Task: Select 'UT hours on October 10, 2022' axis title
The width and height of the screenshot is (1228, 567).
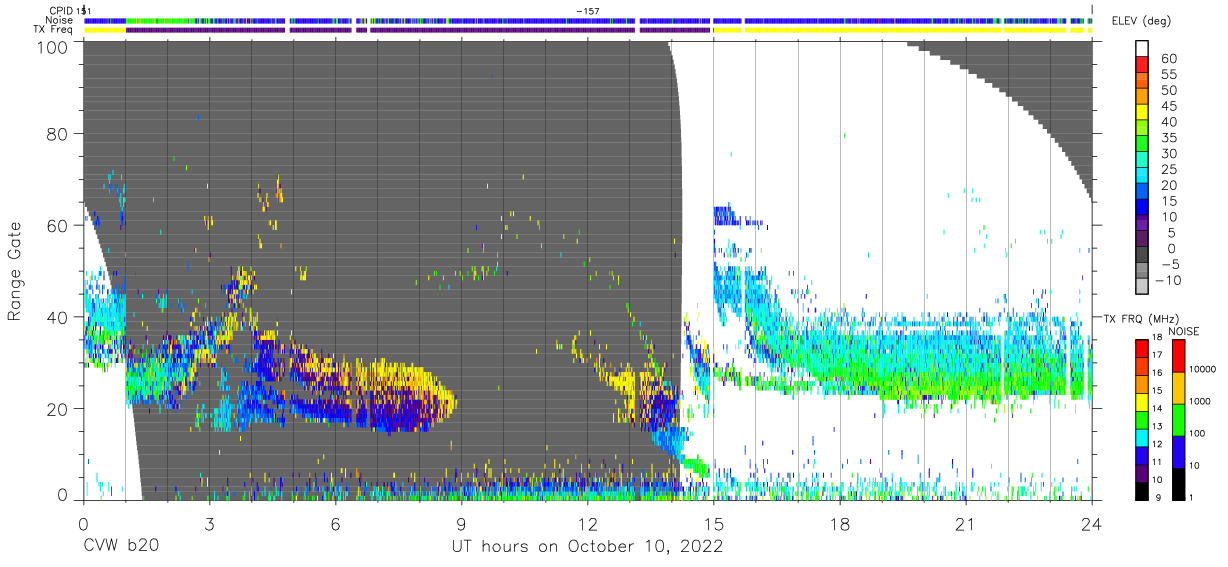Action: coord(588,547)
